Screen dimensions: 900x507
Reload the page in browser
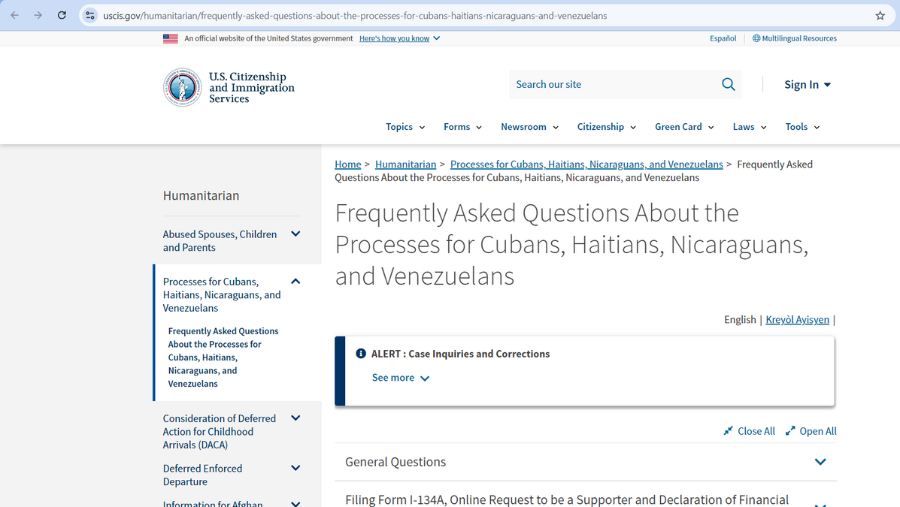[62, 15]
